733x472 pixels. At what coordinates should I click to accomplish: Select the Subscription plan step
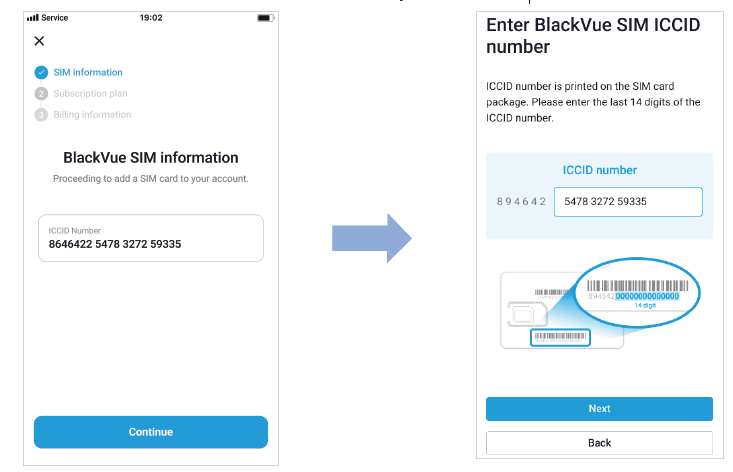pyautogui.click(x=90, y=94)
